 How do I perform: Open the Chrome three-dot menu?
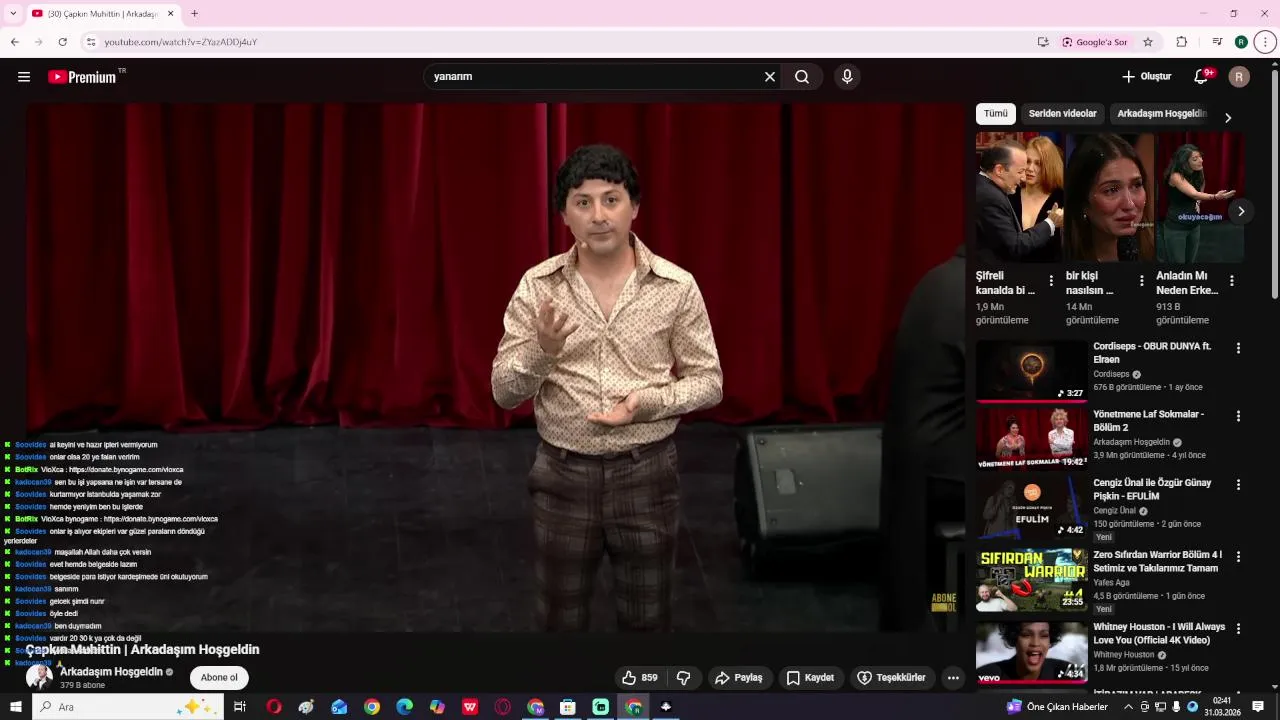(x=1265, y=42)
